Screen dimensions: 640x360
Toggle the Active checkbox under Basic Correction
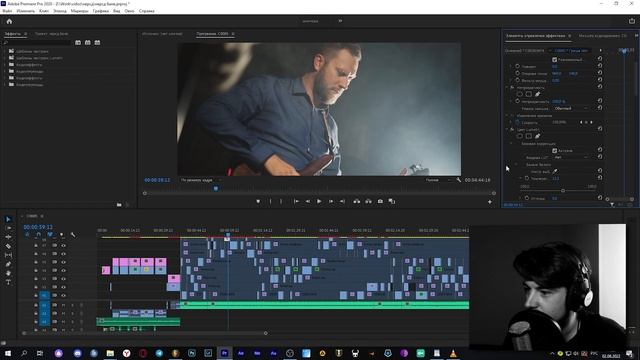tap(554, 151)
